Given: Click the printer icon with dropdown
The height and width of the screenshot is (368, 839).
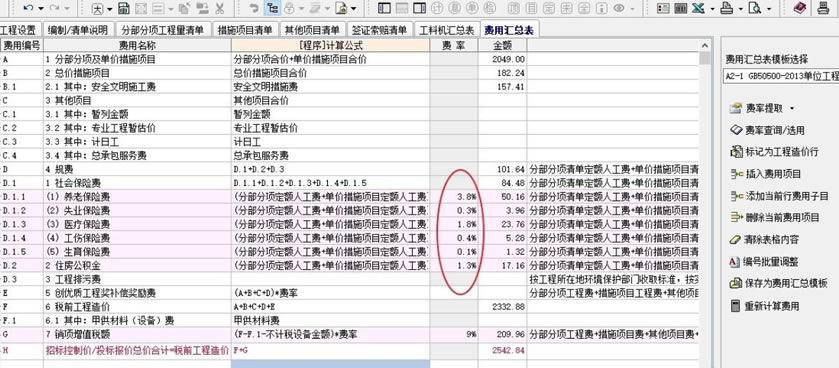Looking at the screenshot, I should [727, 8].
